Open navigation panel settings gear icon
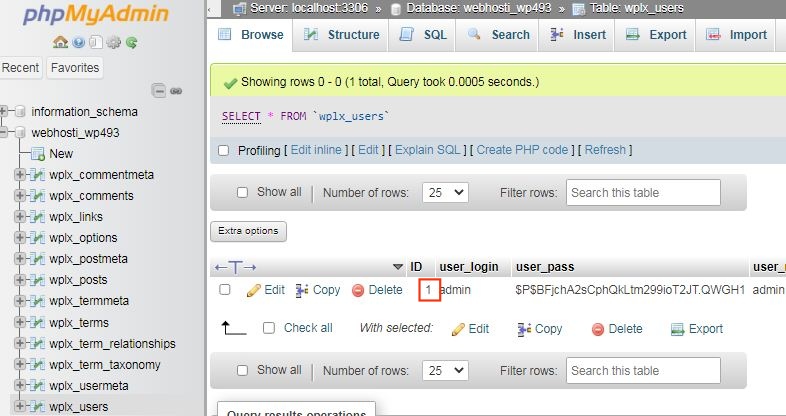 (x=114, y=43)
